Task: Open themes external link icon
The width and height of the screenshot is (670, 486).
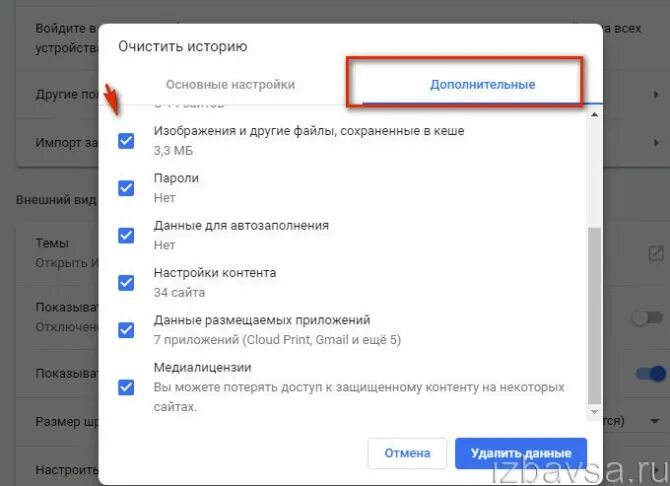Action: coord(656,253)
